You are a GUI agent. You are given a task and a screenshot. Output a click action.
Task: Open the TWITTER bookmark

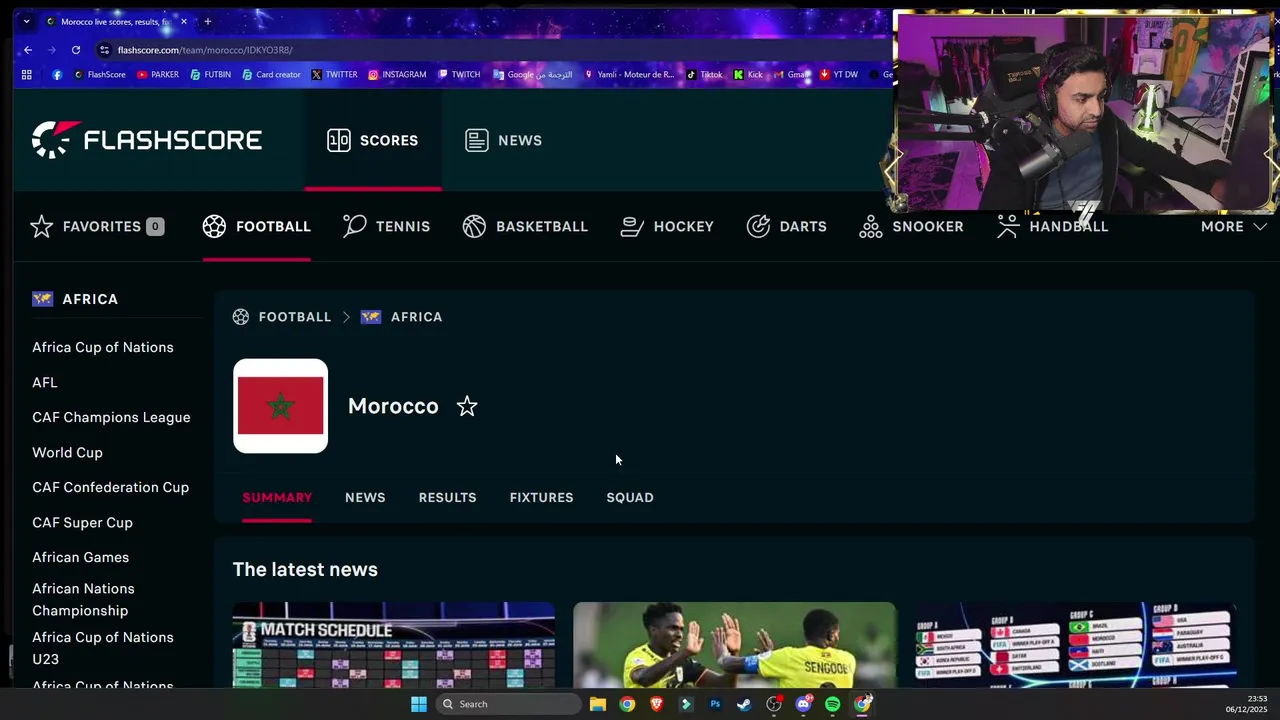point(334,74)
